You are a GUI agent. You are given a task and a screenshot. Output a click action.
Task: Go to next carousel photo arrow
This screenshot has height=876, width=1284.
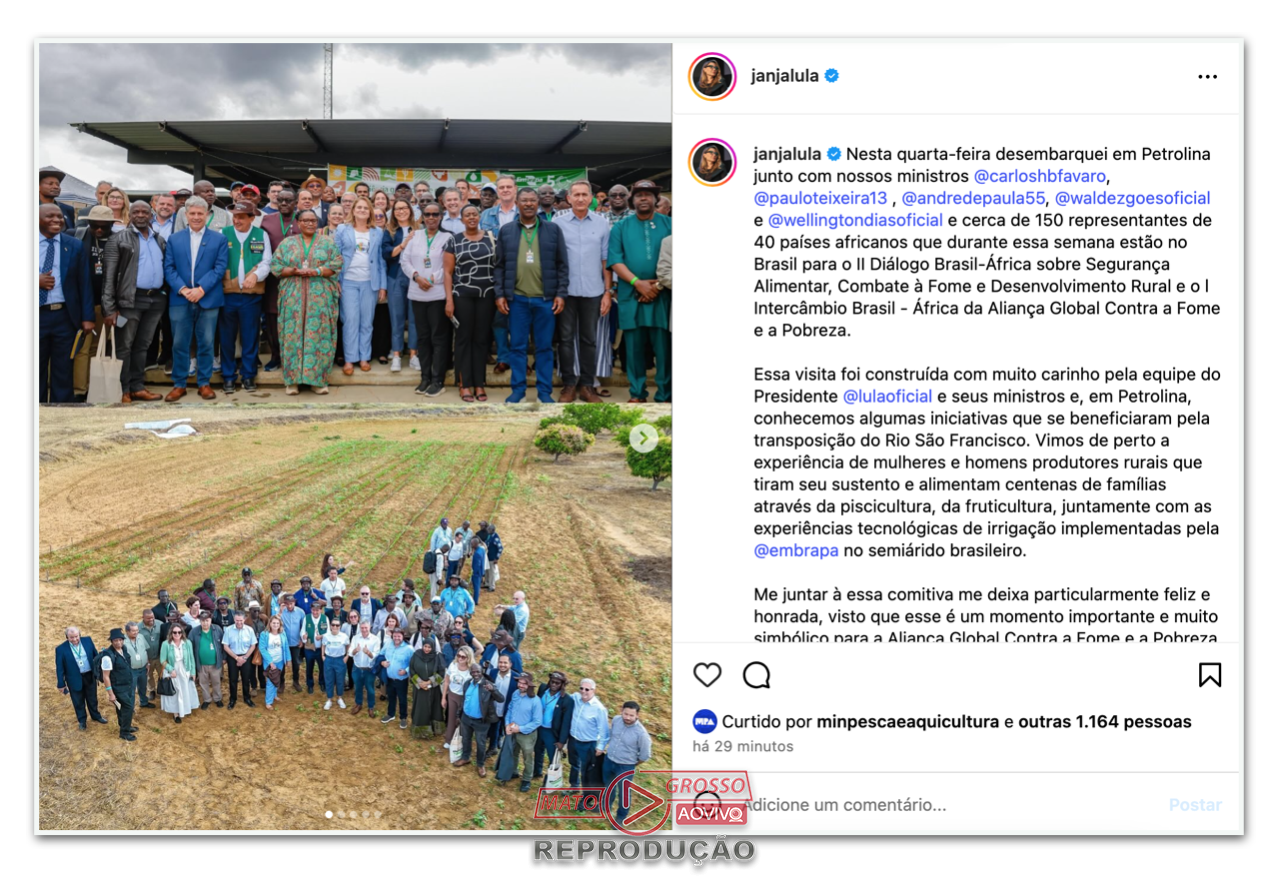643,438
